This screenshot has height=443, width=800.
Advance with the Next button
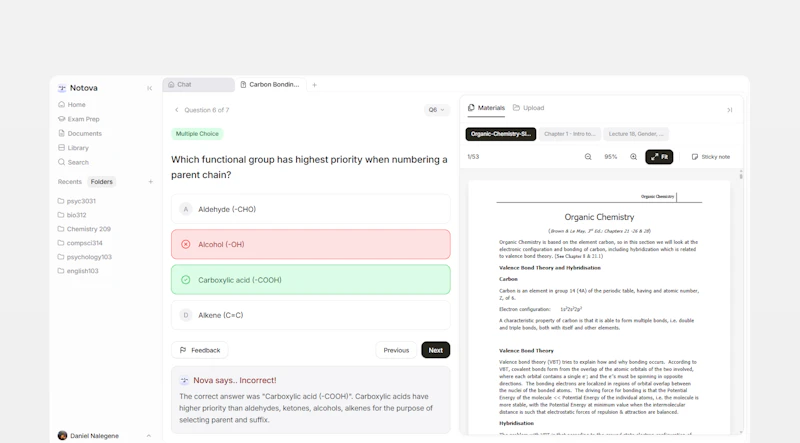tap(436, 350)
